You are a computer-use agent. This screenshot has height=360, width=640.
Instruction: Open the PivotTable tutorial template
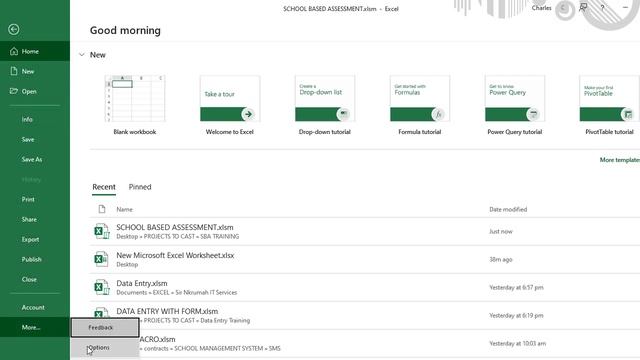pos(609,105)
